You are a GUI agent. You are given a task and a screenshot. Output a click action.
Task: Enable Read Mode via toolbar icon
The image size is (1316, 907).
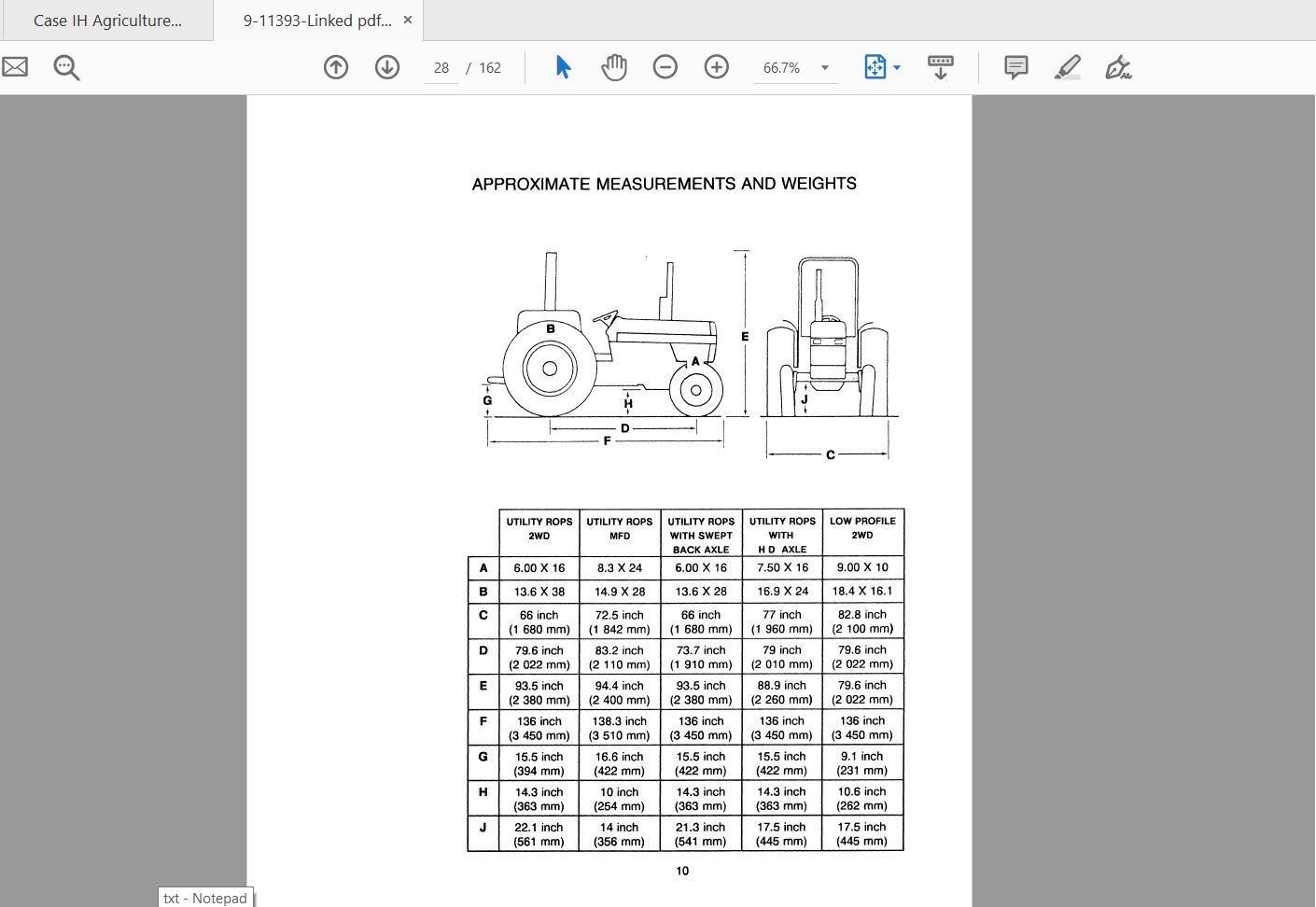[x=941, y=67]
